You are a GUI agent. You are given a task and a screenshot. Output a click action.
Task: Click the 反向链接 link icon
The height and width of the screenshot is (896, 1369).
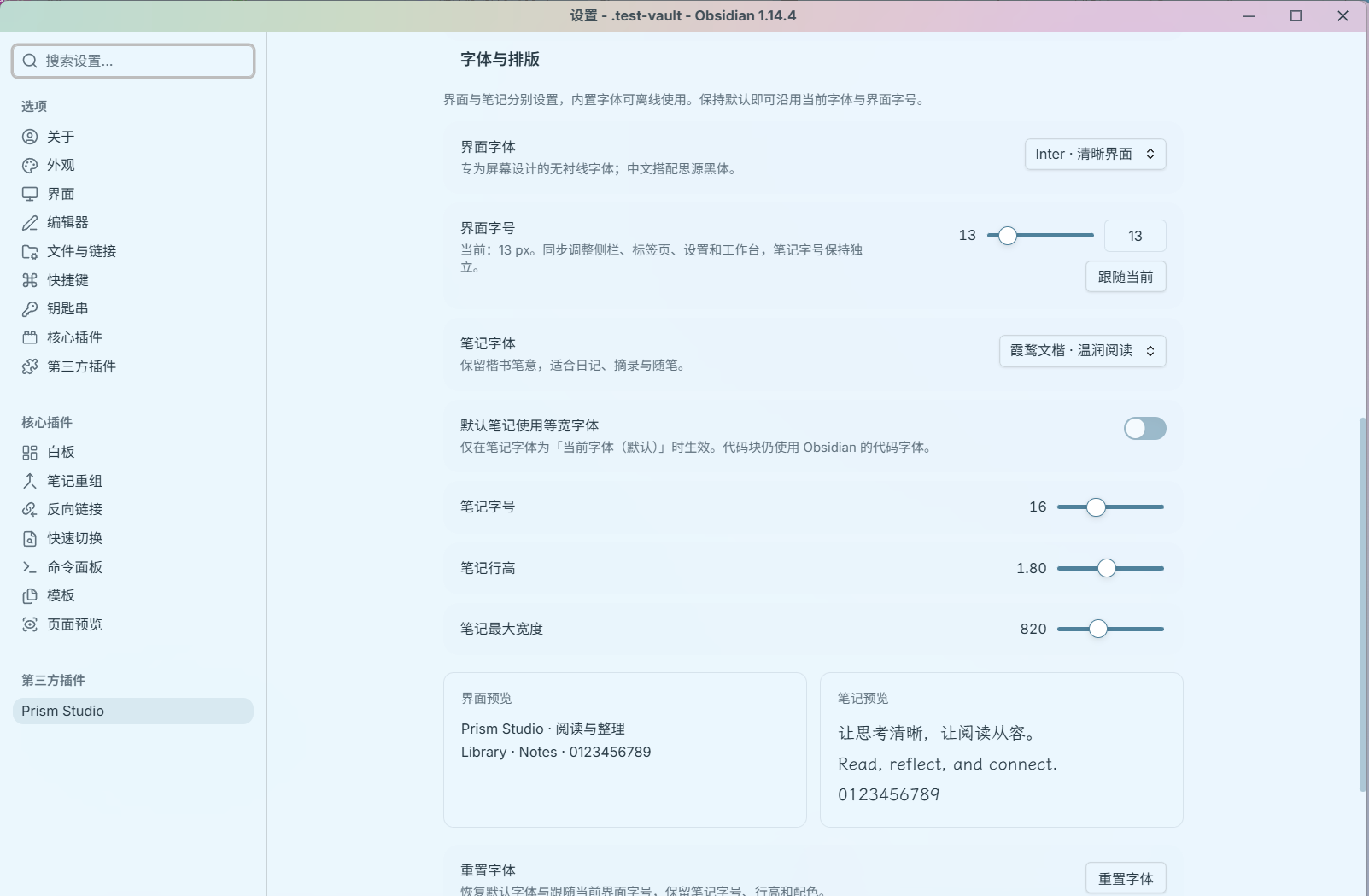[x=30, y=510]
